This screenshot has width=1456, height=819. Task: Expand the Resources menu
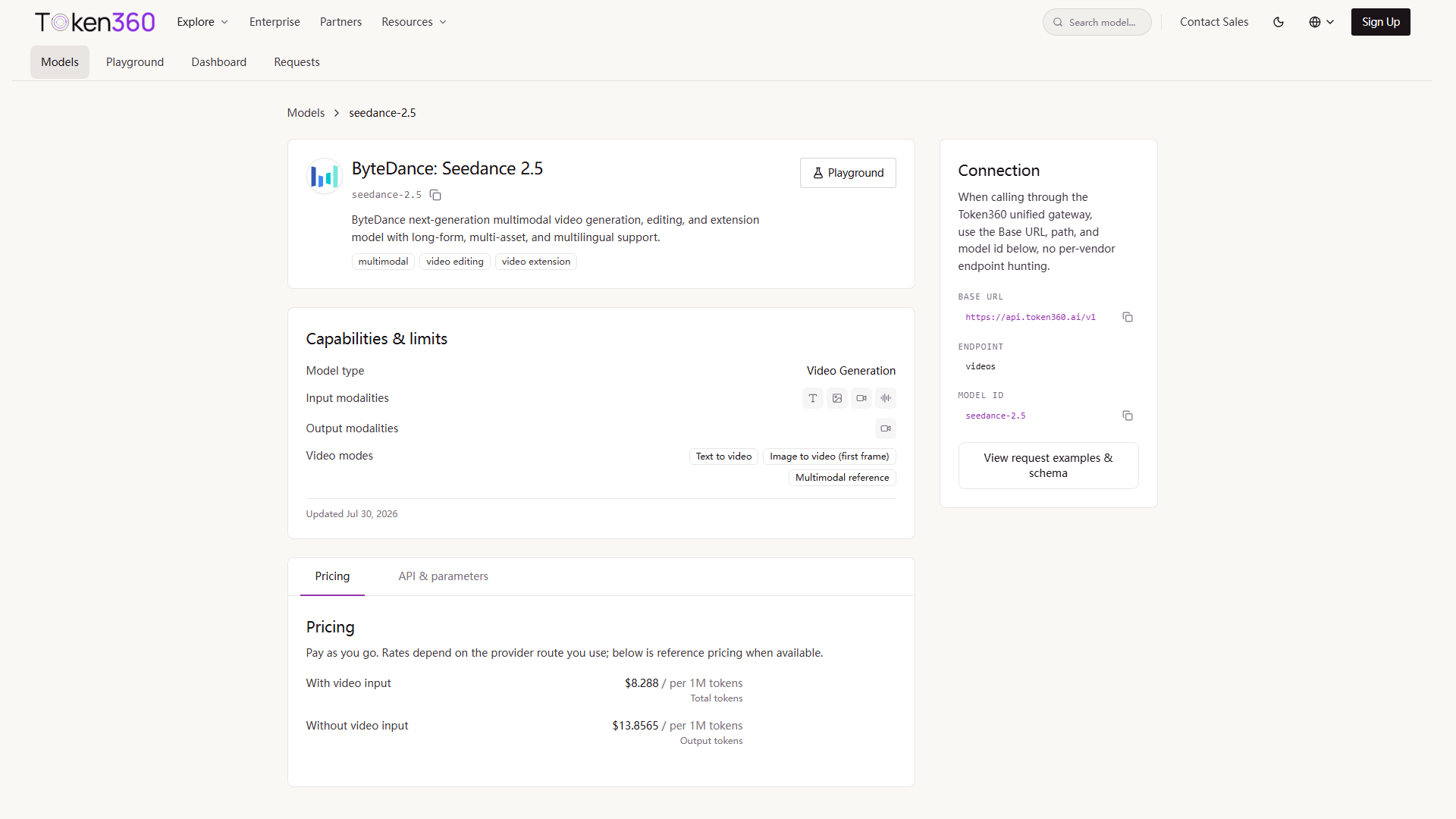pyautogui.click(x=414, y=22)
